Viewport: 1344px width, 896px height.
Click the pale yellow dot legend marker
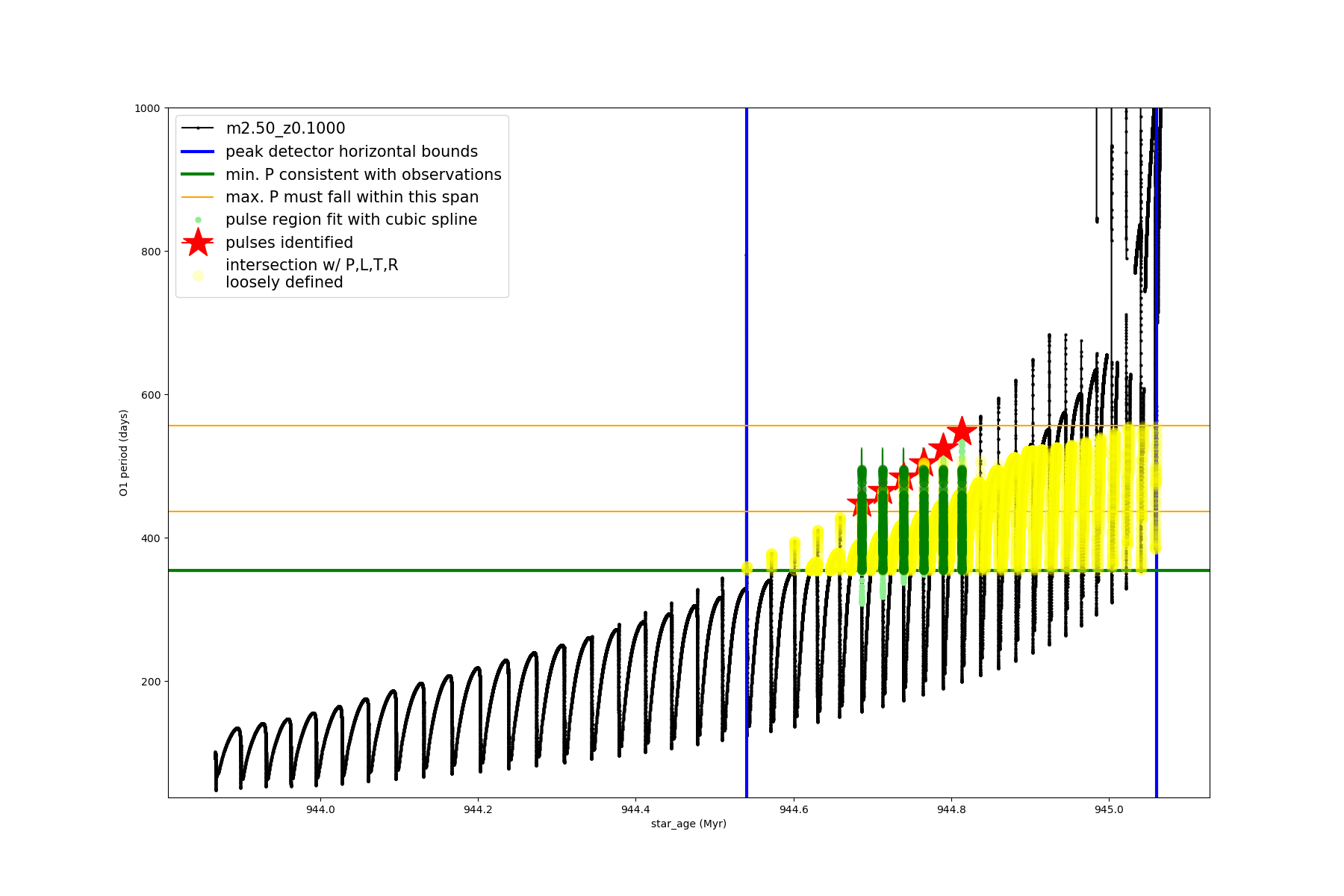(198, 276)
